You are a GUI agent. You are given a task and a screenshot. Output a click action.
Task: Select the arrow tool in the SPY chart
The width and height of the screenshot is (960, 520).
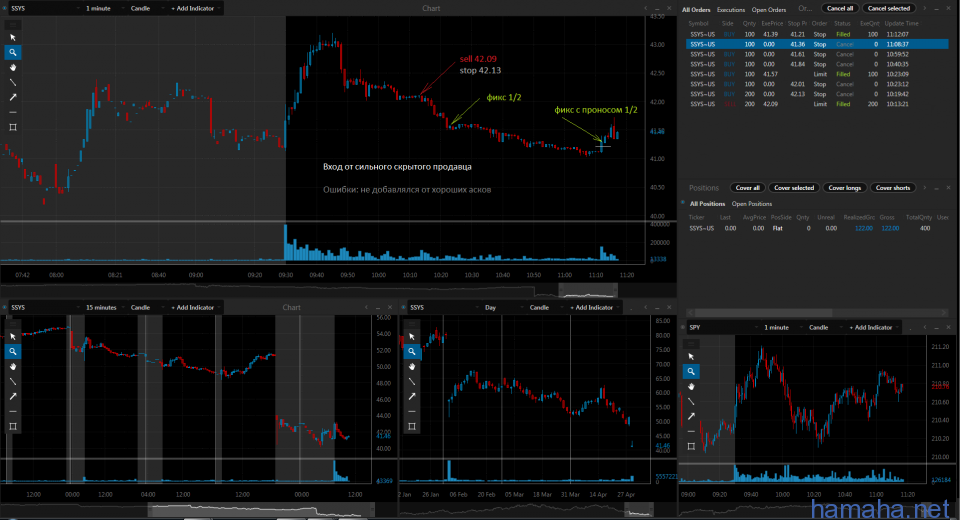pos(691,416)
